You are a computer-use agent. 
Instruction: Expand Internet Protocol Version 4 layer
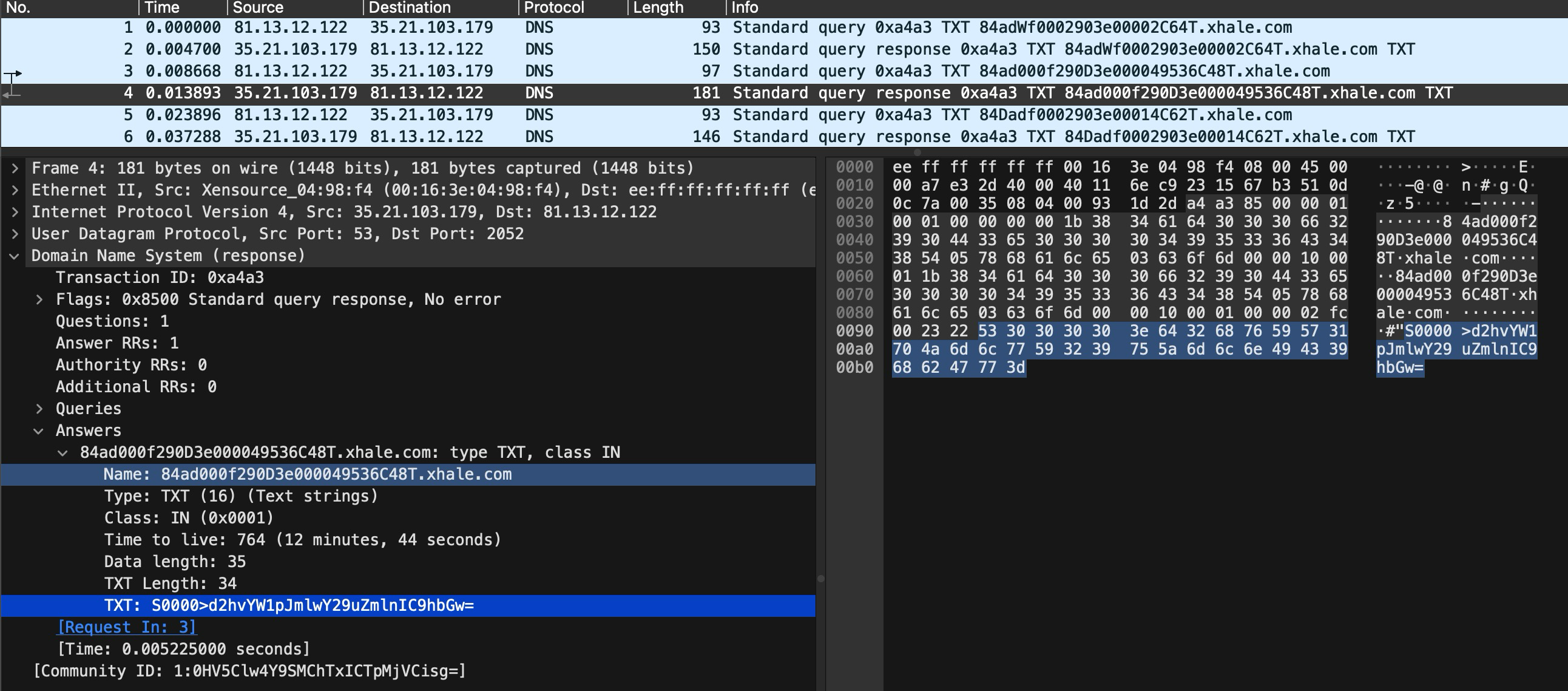15,212
